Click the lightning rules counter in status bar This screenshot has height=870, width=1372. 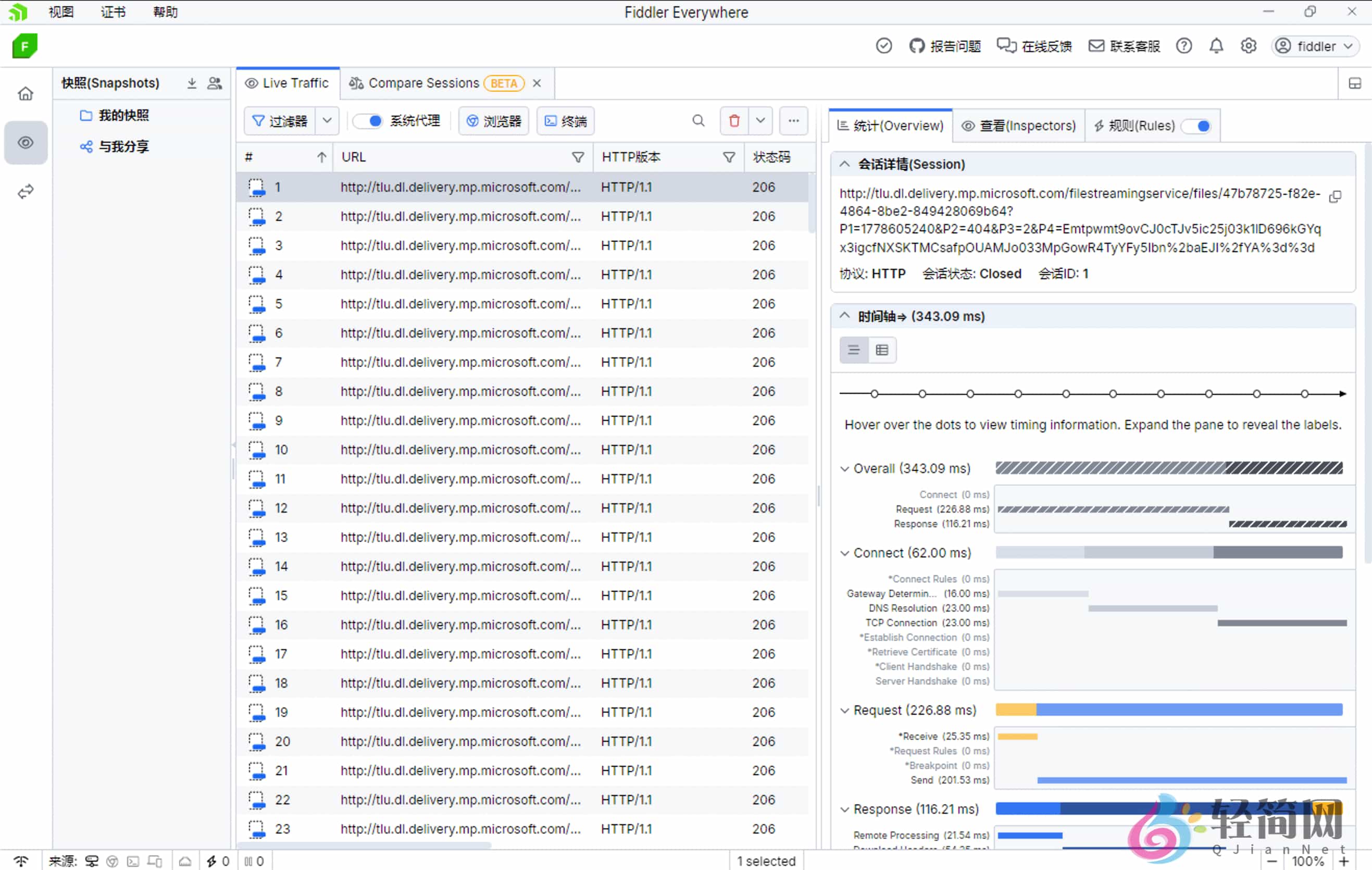click(x=218, y=861)
